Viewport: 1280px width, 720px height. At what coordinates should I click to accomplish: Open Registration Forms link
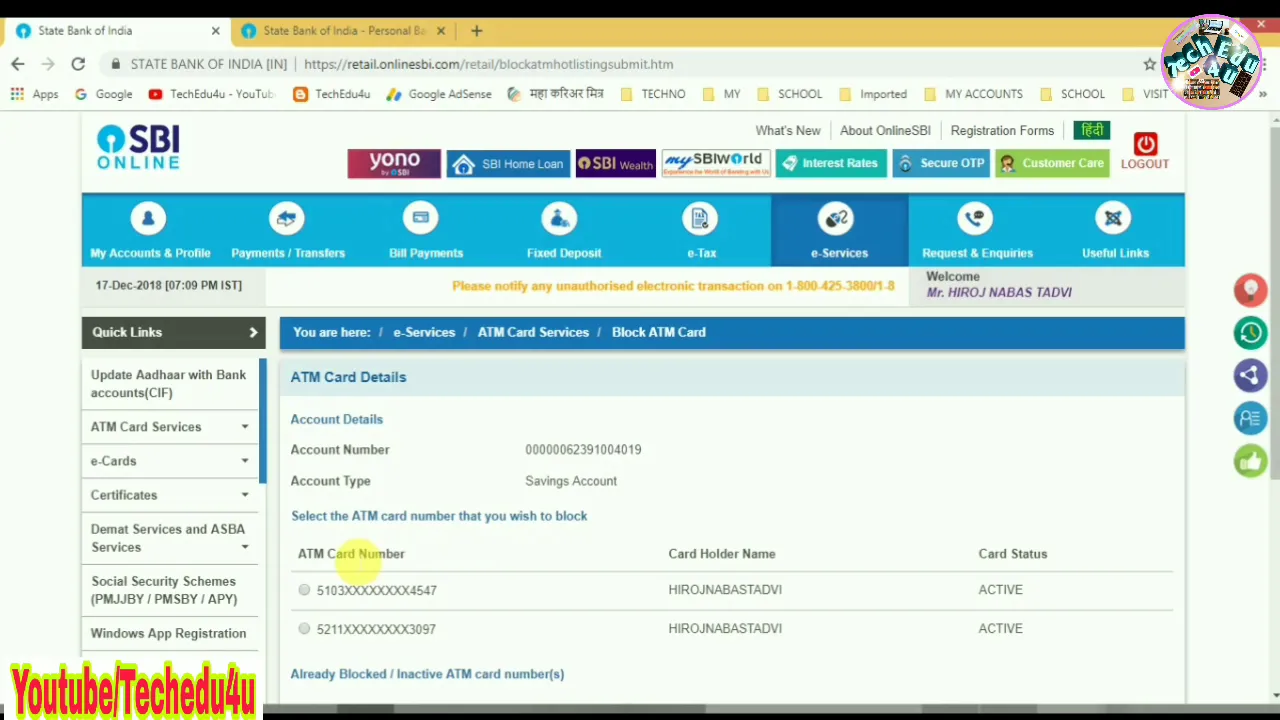coord(1002,131)
